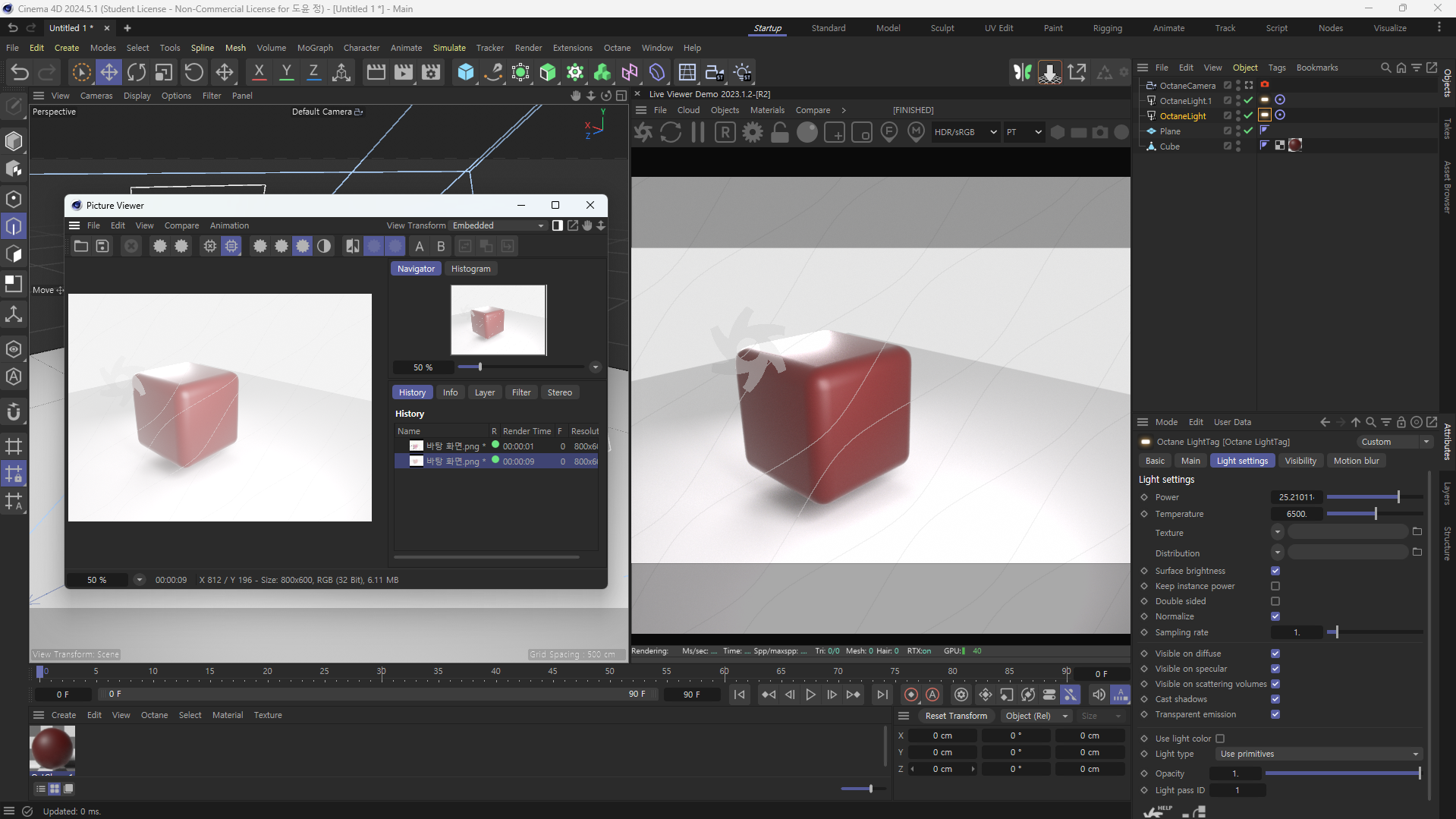Select Cube object in Object Manager

click(x=1169, y=146)
